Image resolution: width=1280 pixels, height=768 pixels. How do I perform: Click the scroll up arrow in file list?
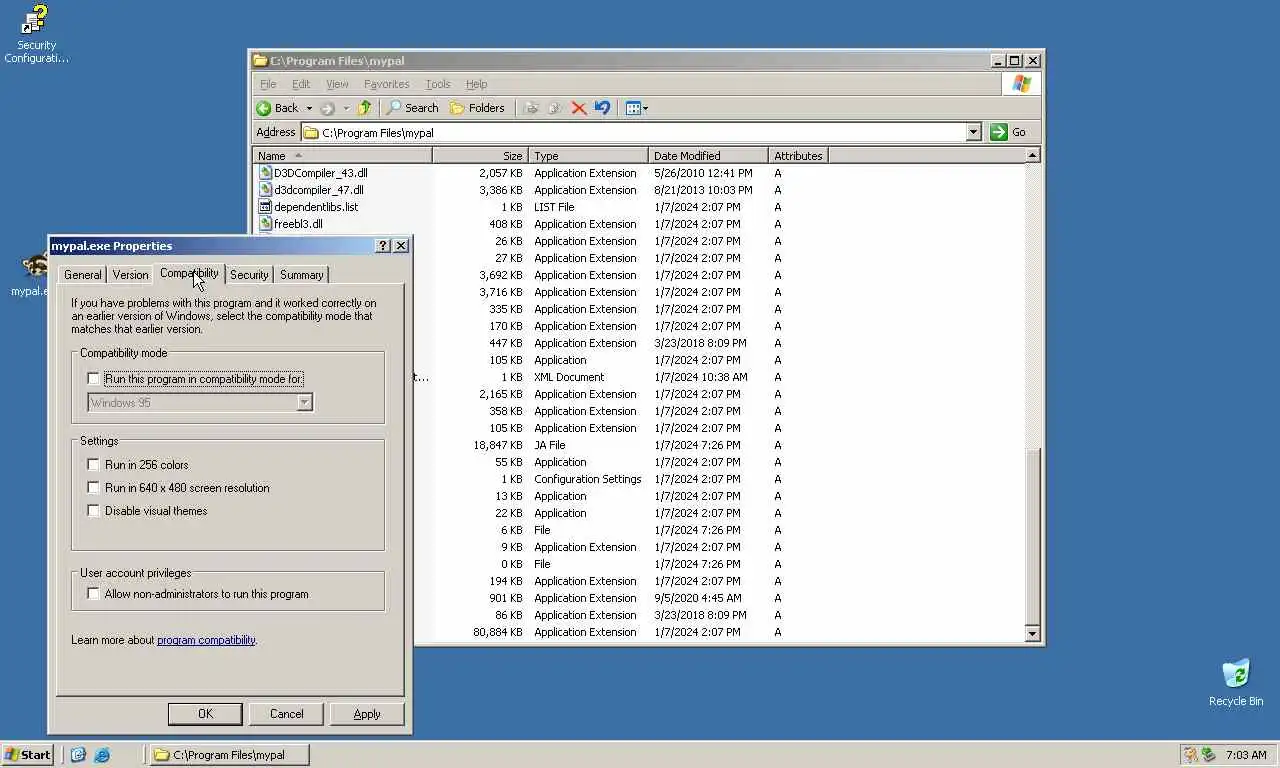1033,156
